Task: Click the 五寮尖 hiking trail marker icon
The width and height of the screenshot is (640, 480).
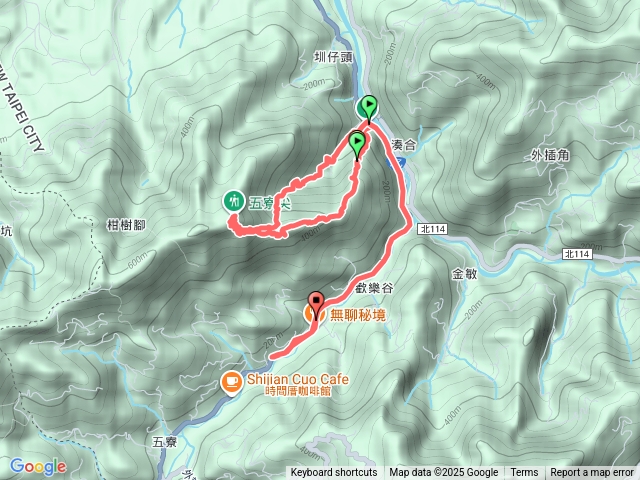Action: [234, 201]
